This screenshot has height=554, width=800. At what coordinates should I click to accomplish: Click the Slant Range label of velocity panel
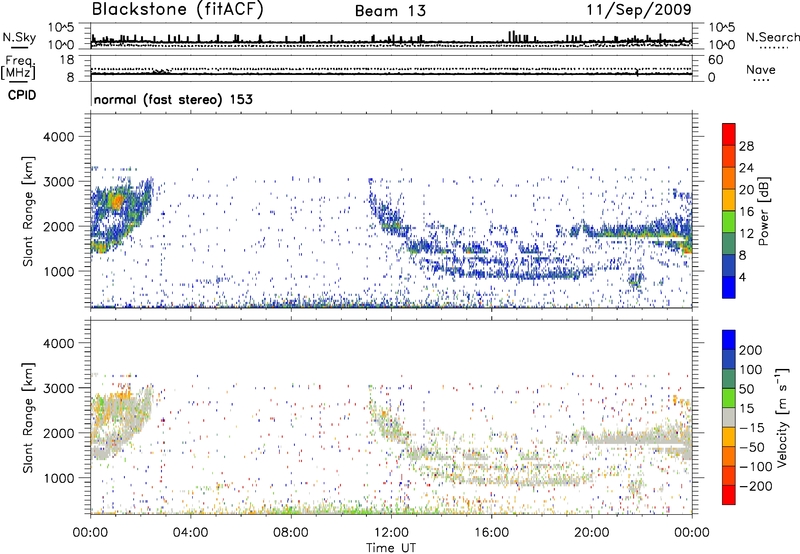pyautogui.click(x=28, y=417)
